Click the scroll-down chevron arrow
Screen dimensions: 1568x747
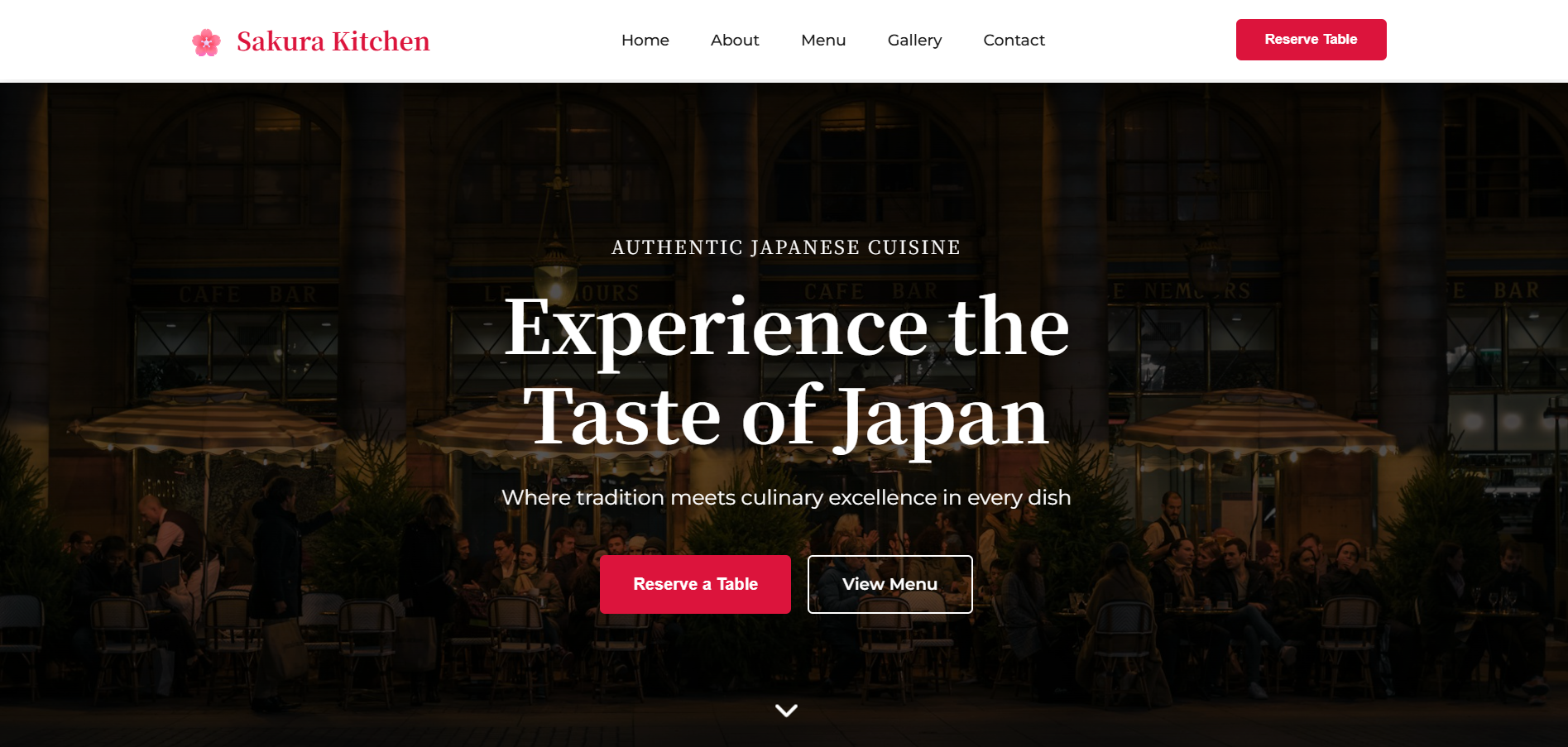tap(786, 710)
